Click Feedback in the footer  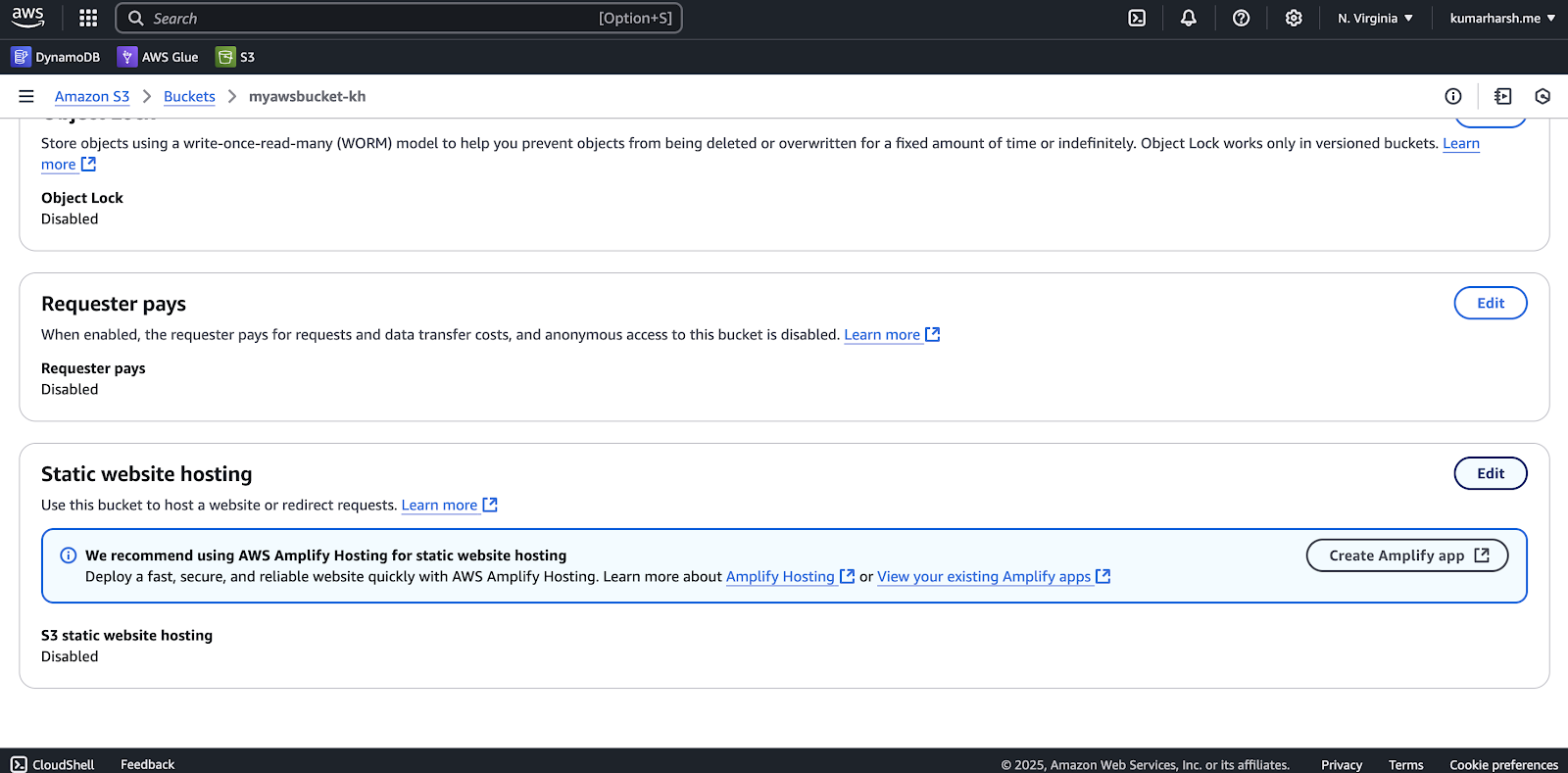(x=147, y=764)
